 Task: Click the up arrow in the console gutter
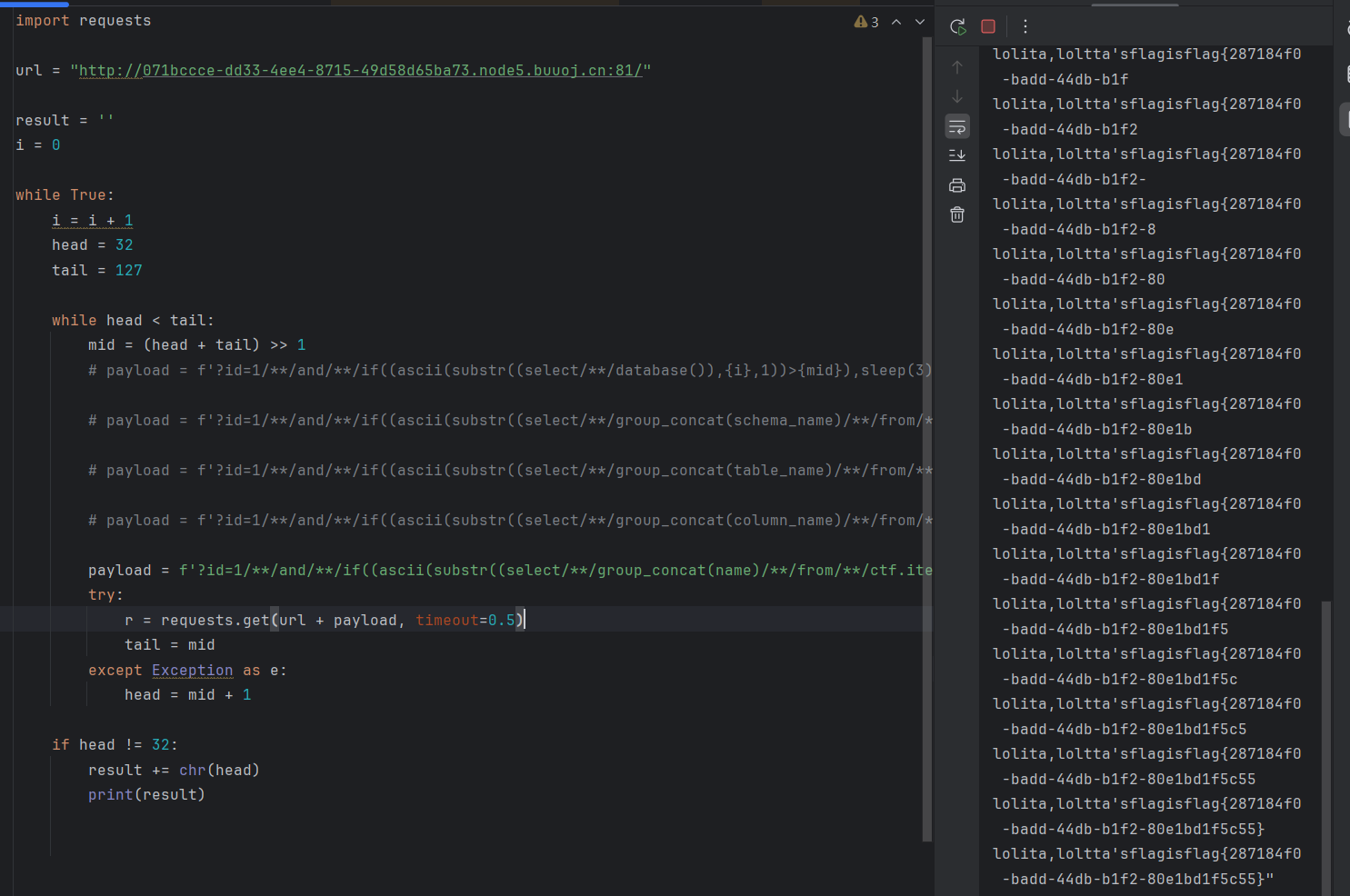957,67
